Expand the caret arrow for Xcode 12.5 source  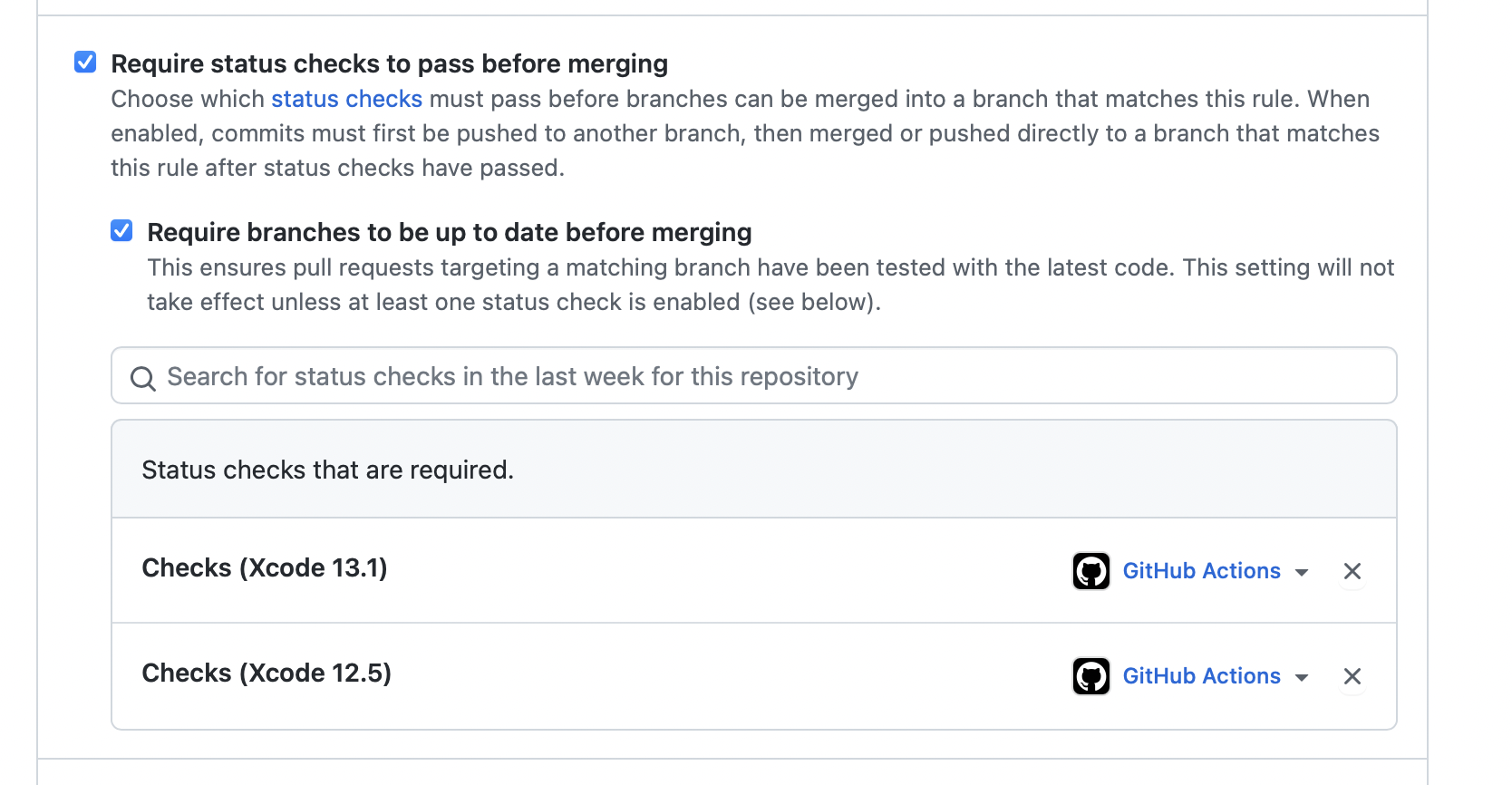point(1302,677)
